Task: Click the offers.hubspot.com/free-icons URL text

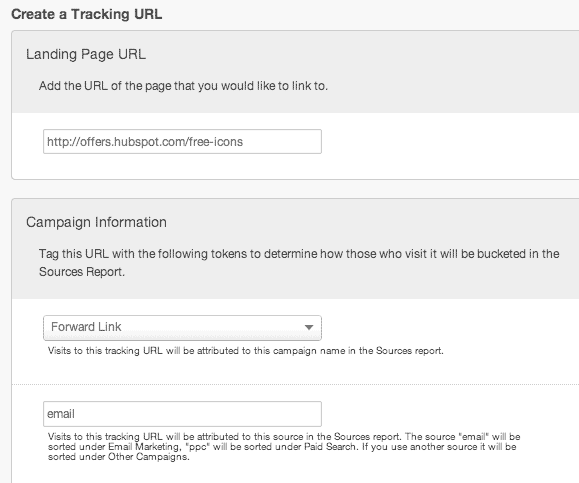Action: click(x=145, y=142)
